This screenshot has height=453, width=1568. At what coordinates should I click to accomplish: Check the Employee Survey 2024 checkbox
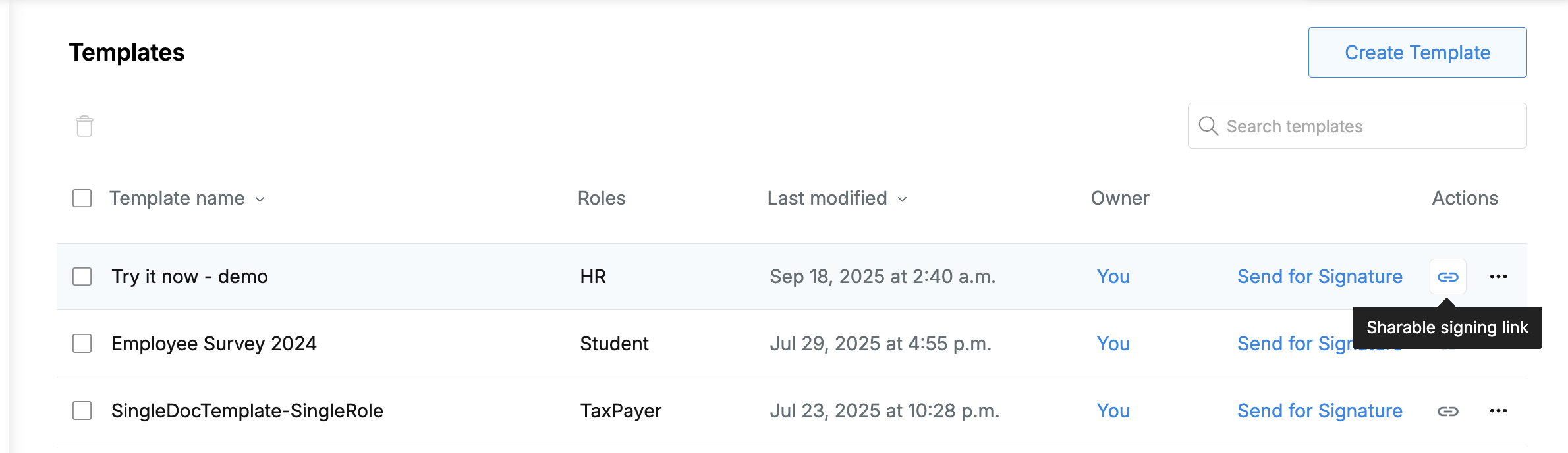pyautogui.click(x=82, y=344)
